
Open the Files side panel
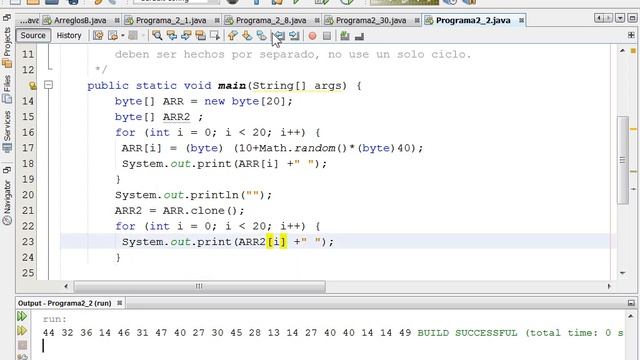7,89
